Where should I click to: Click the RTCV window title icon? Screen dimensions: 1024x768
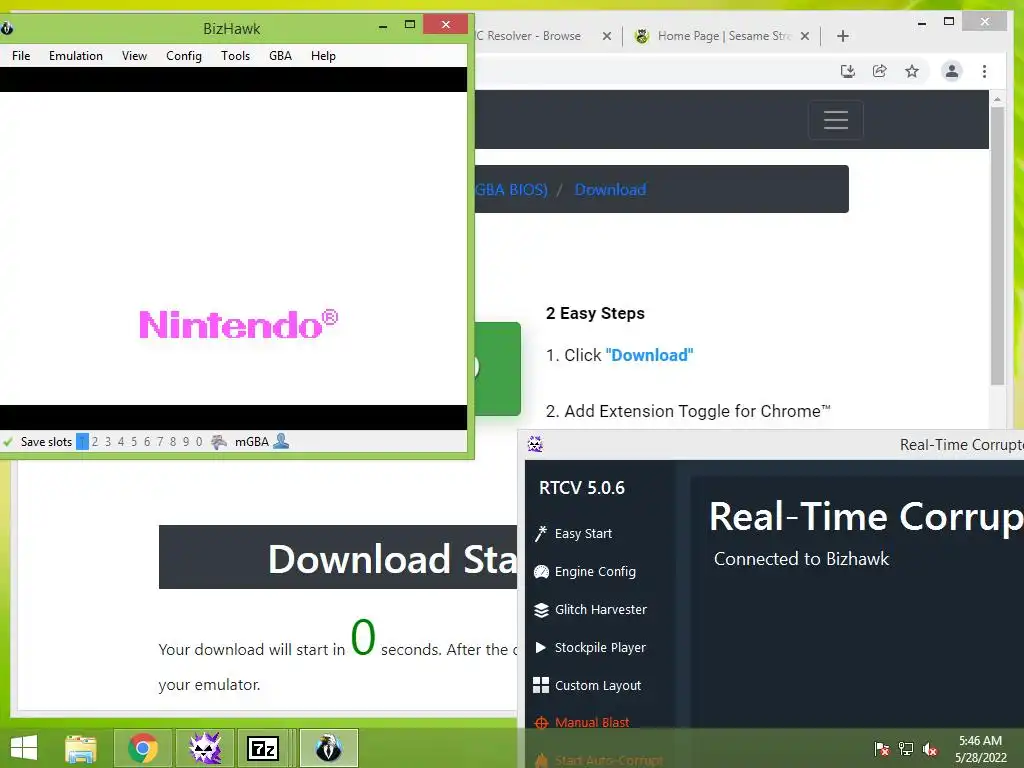(x=536, y=445)
